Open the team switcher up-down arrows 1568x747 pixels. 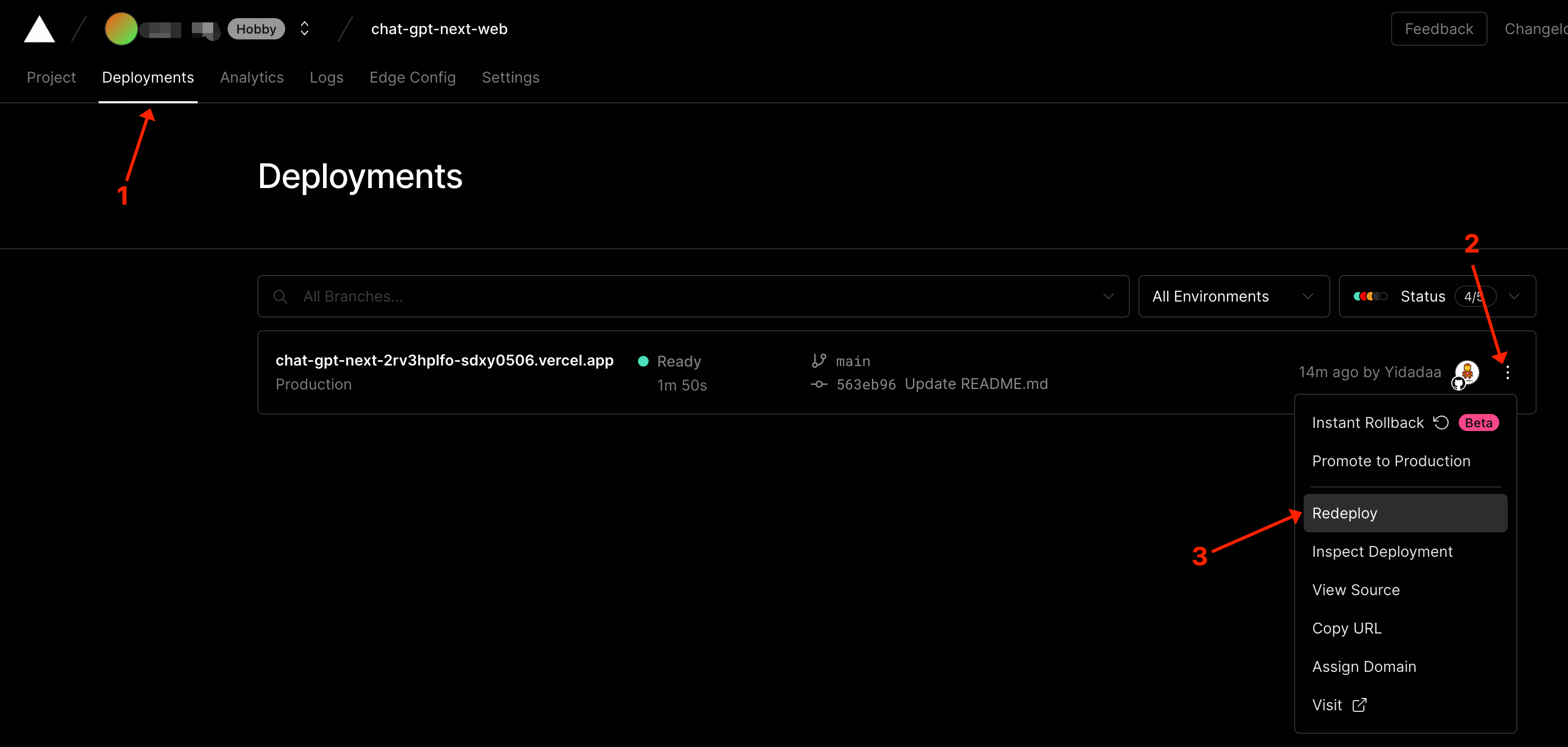point(304,29)
